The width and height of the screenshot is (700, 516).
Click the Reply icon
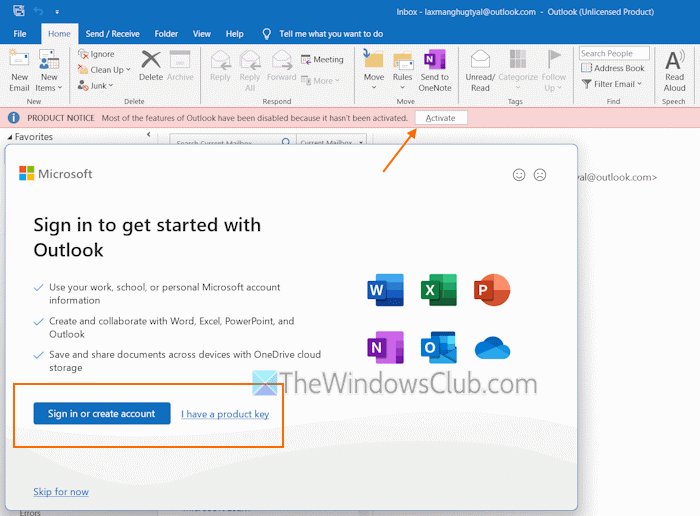point(220,60)
